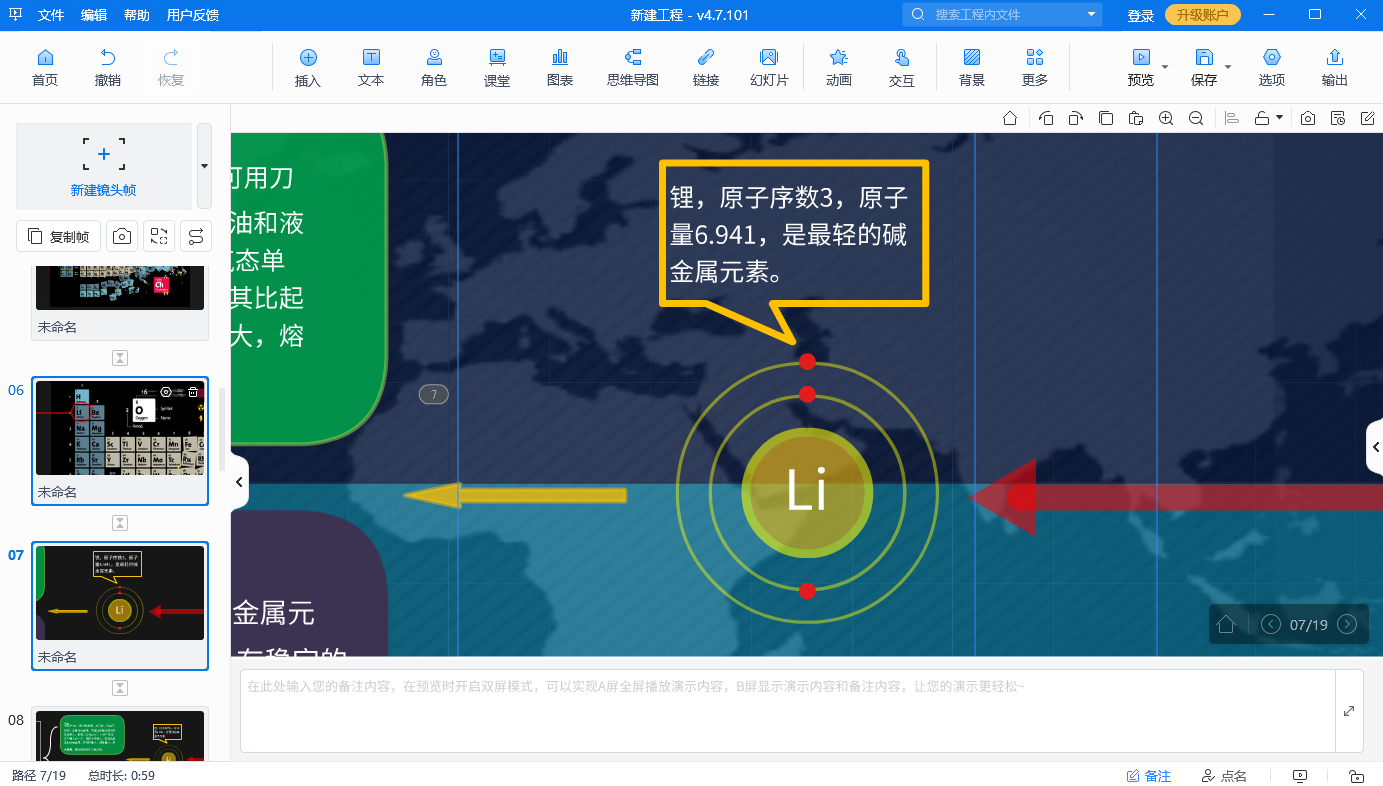Open frame 06 settings hexagon icon
Screen dimensions: 1383x786
(x=166, y=393)
